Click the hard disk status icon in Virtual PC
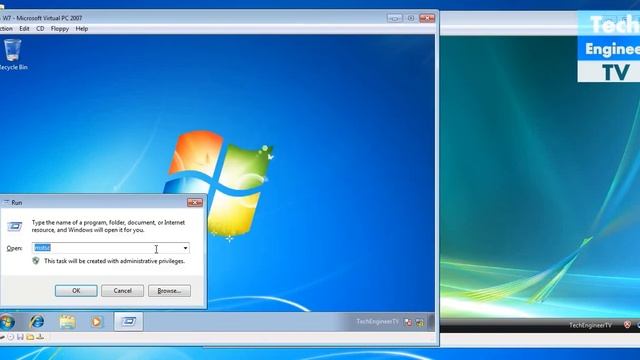640x360 pixels. point(2,337)
